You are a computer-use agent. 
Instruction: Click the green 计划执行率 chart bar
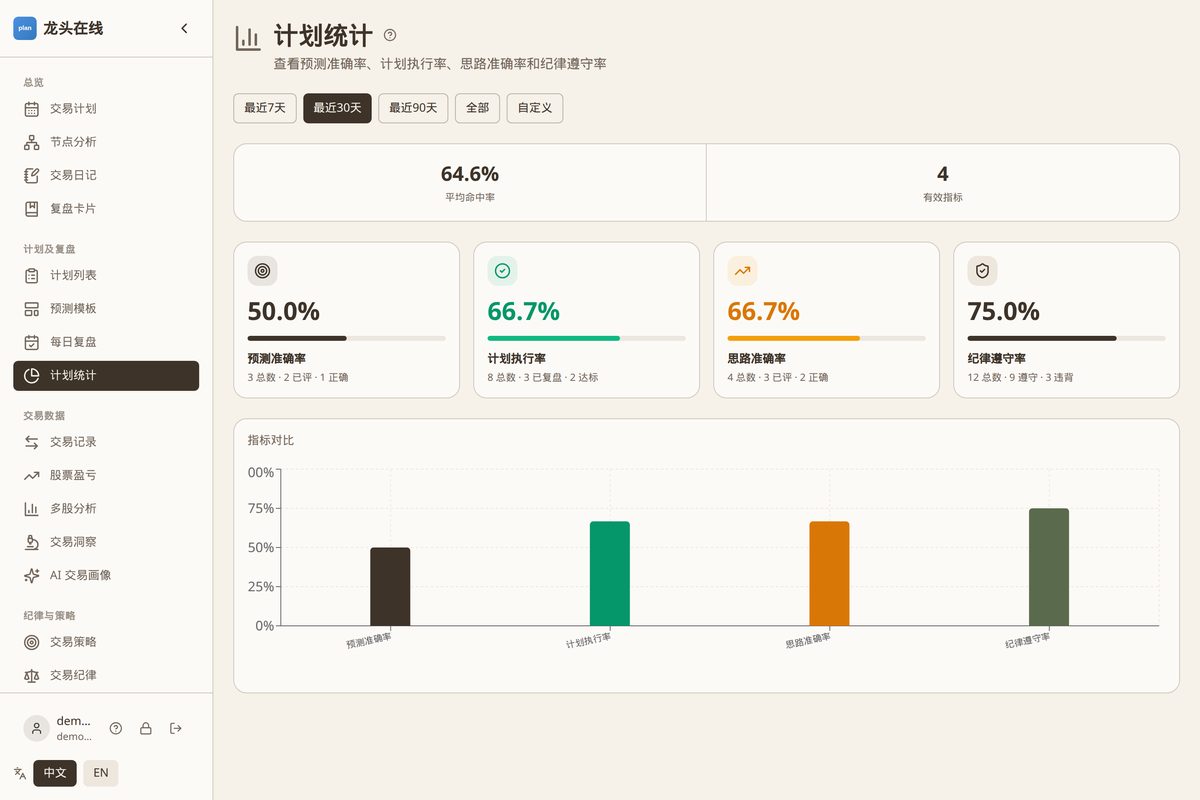[610, 574]
